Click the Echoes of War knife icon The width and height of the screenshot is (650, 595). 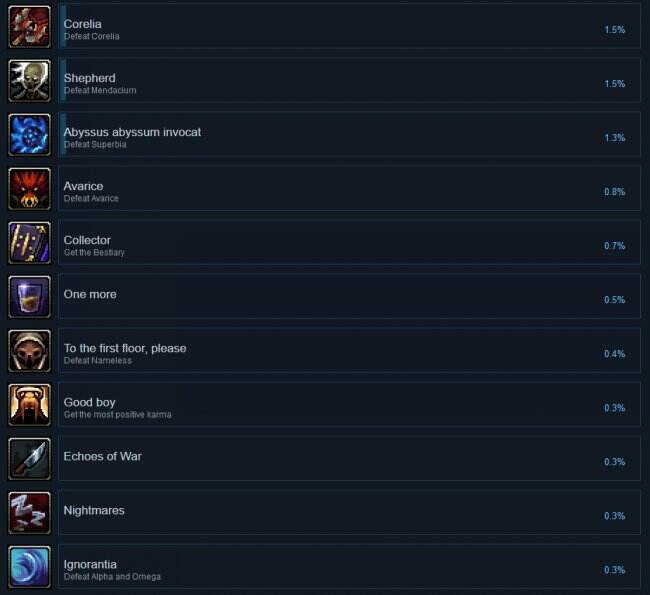29,459
